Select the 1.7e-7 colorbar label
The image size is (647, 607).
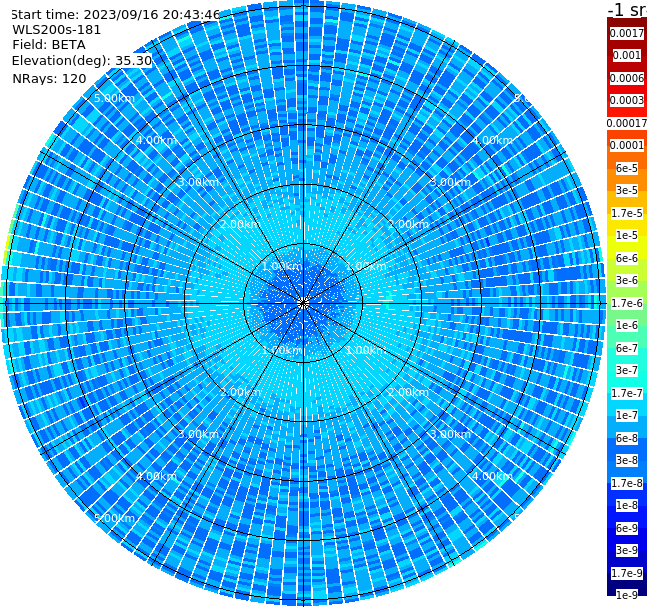tap(627, 393)
